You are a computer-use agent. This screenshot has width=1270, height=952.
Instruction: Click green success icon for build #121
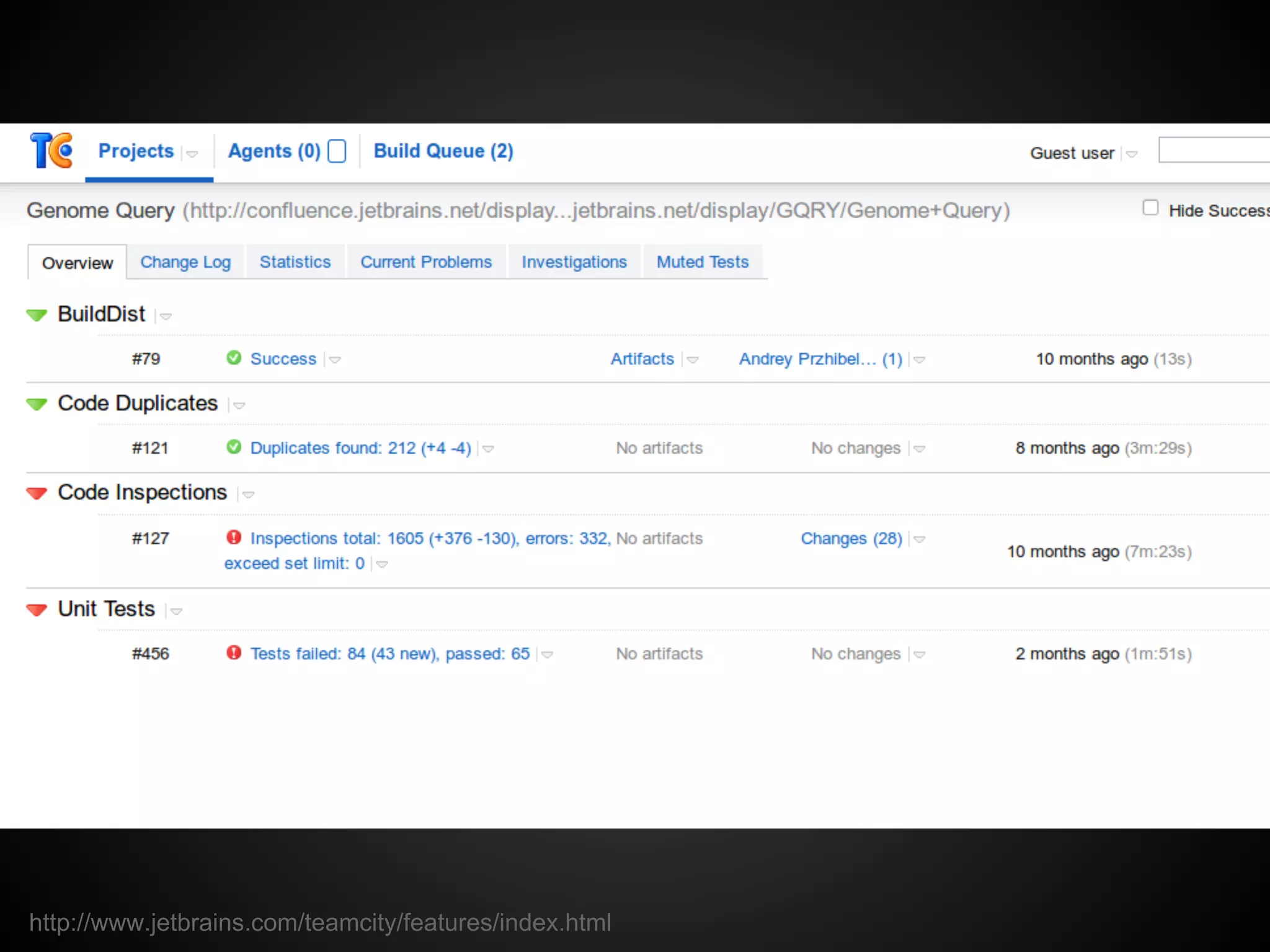pos(234,447)
